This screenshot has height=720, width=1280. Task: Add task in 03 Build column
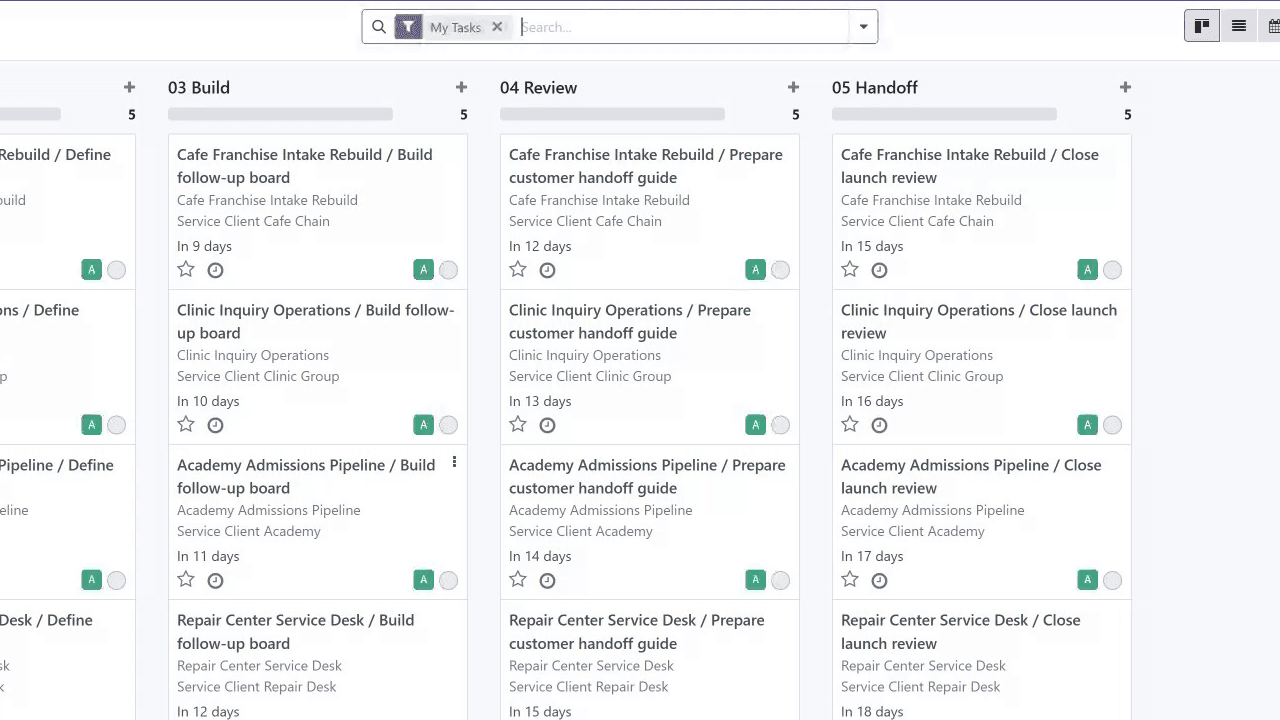pos(461,88)
